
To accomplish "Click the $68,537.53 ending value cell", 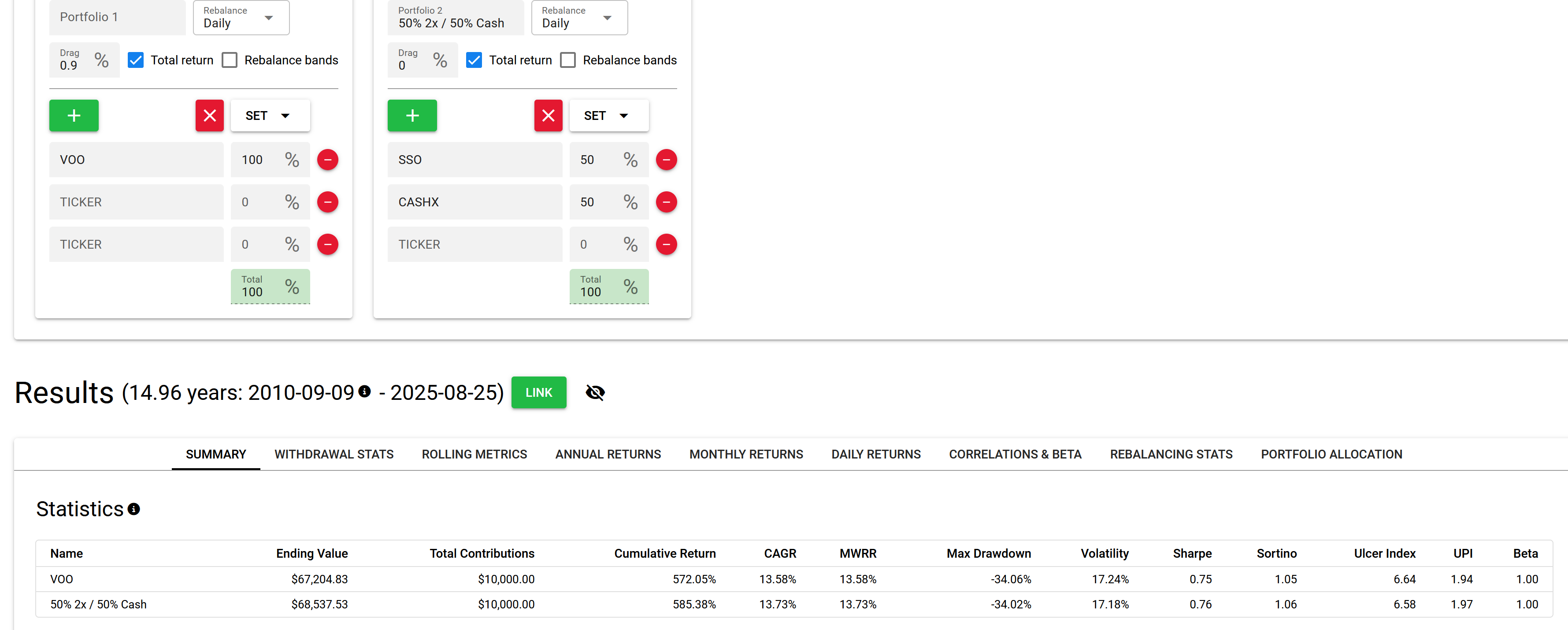I will point(319,604).
